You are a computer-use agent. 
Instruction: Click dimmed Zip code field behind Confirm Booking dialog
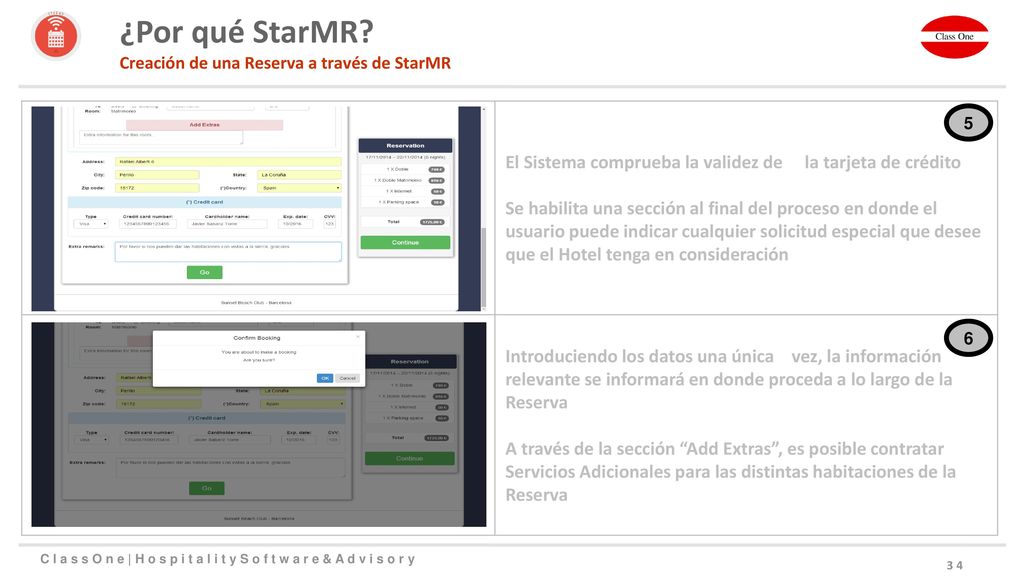(x=159, y=404)
